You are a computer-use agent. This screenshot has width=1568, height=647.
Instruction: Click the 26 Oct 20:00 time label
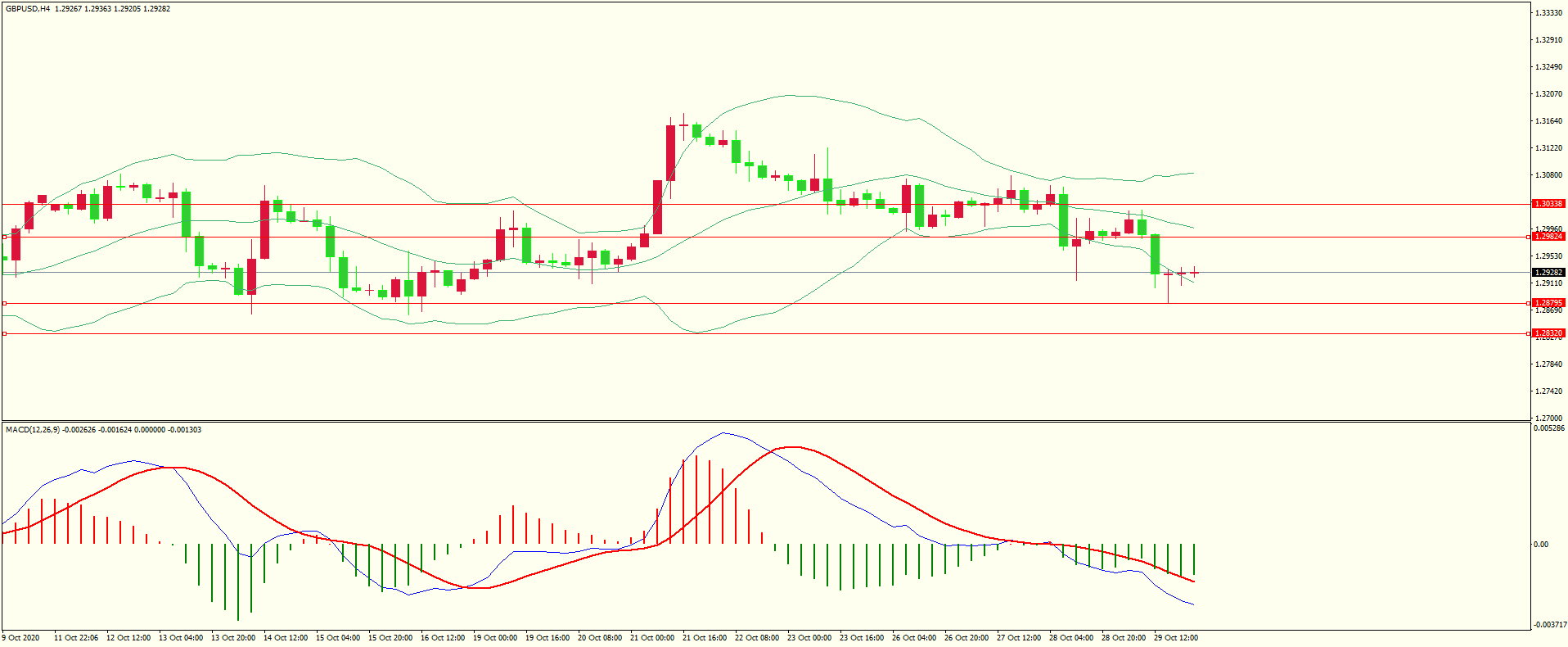click(x=966, y=638)
